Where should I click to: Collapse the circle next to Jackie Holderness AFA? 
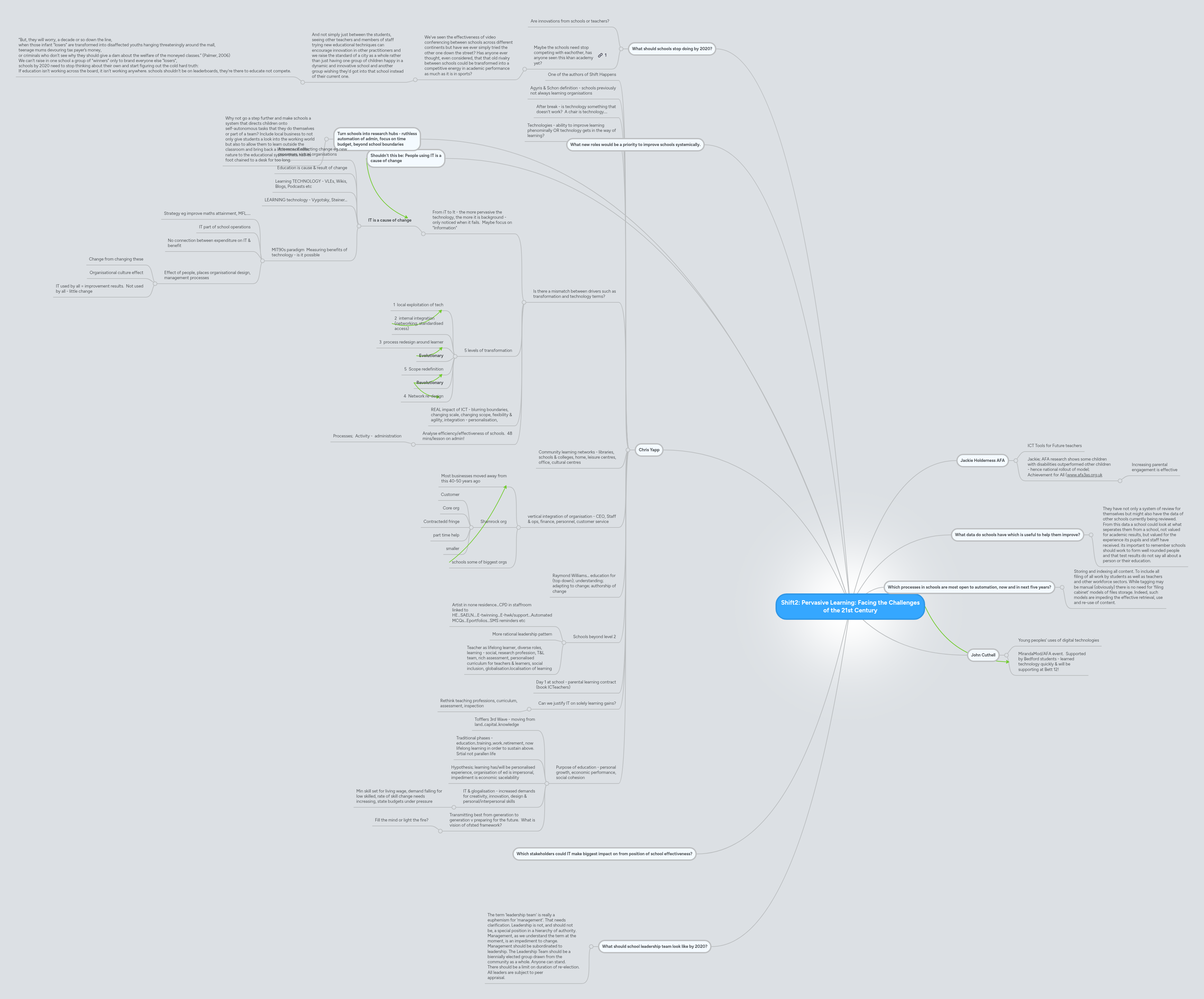point(1016,460)
